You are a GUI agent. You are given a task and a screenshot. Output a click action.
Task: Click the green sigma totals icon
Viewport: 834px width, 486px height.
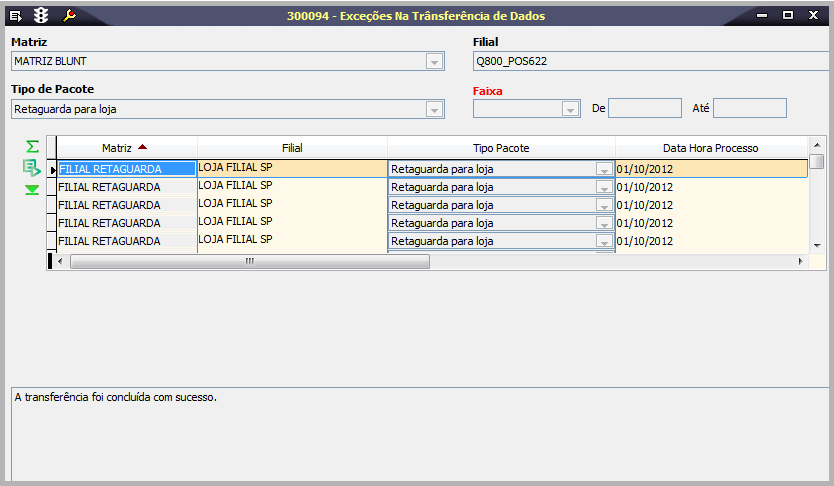[x=32, y=147]
